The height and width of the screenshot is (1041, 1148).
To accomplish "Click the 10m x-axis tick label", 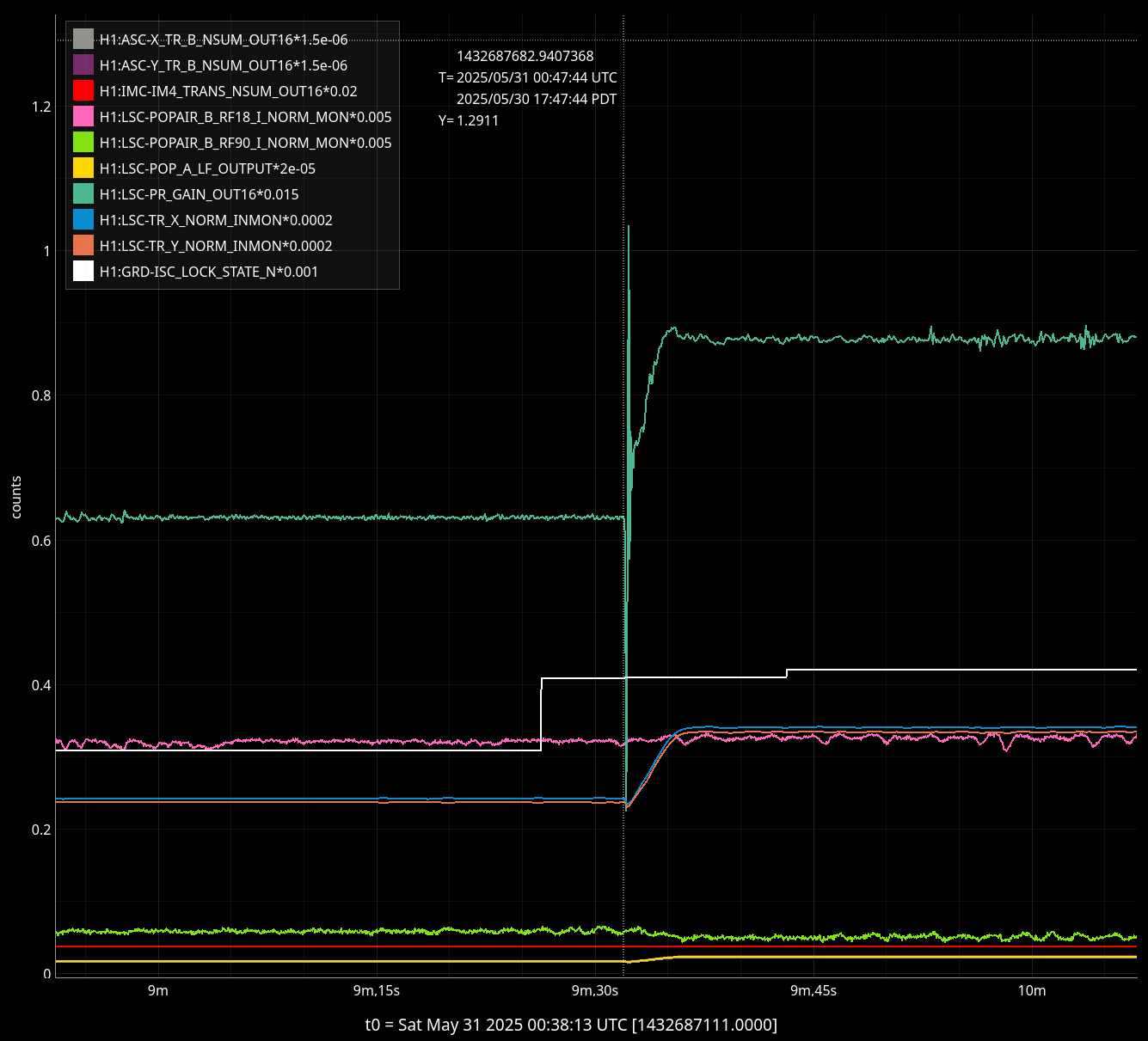I will [x=1032, y=990].
